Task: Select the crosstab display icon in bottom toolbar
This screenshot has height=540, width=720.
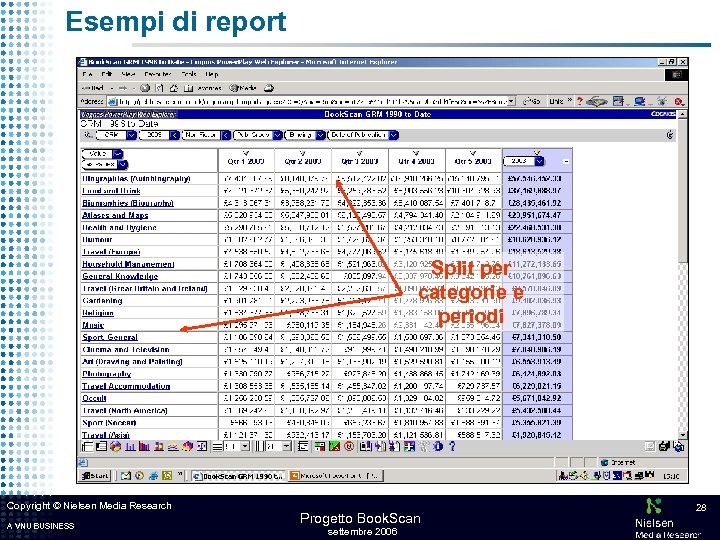Action: [x=87, y=446]
